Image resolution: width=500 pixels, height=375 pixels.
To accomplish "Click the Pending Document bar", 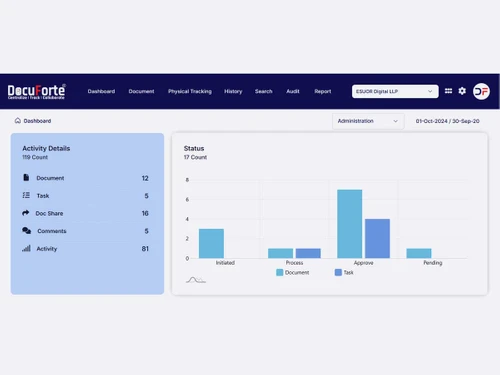I will pos(419,253).
